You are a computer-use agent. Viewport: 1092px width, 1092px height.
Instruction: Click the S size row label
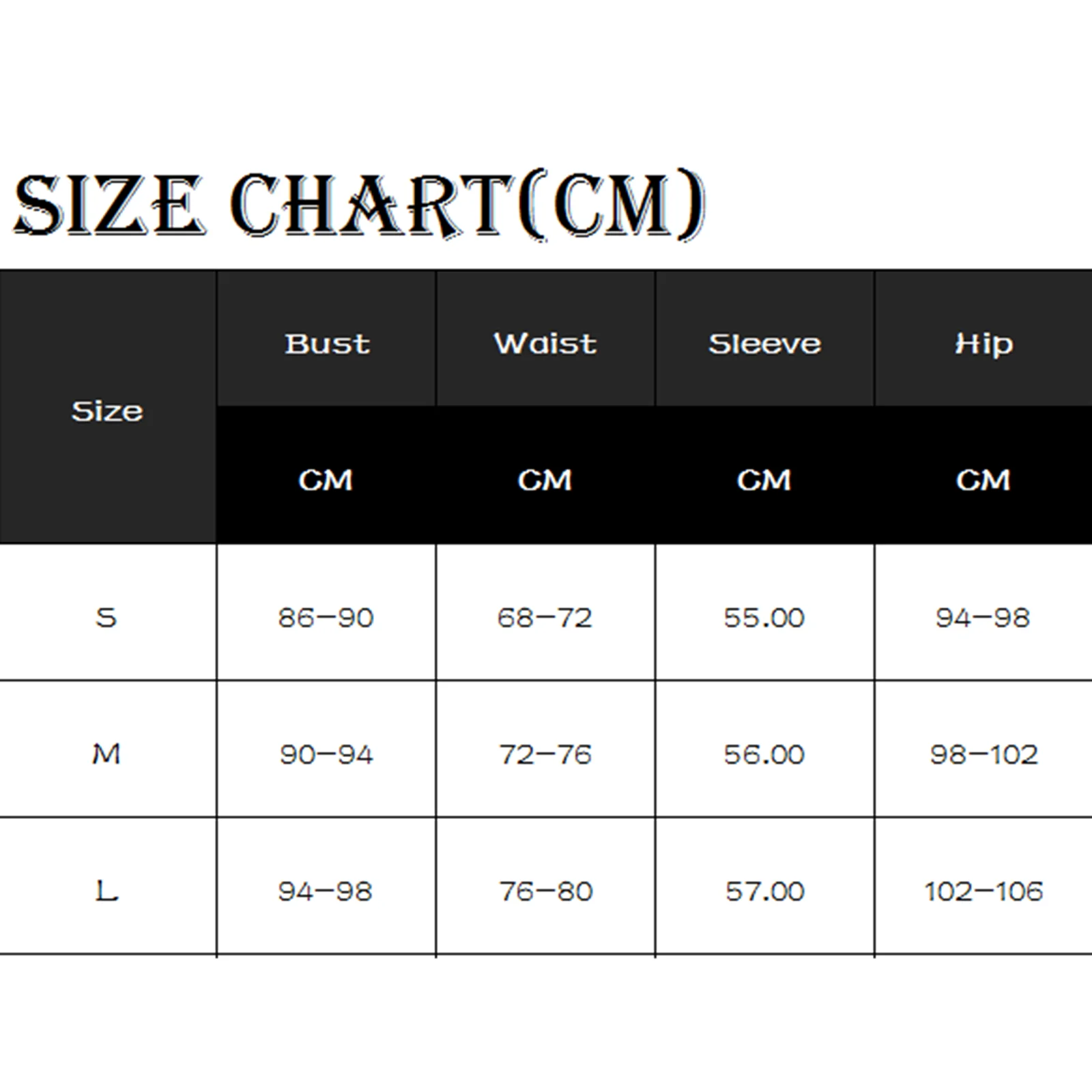tap(106, 617)
